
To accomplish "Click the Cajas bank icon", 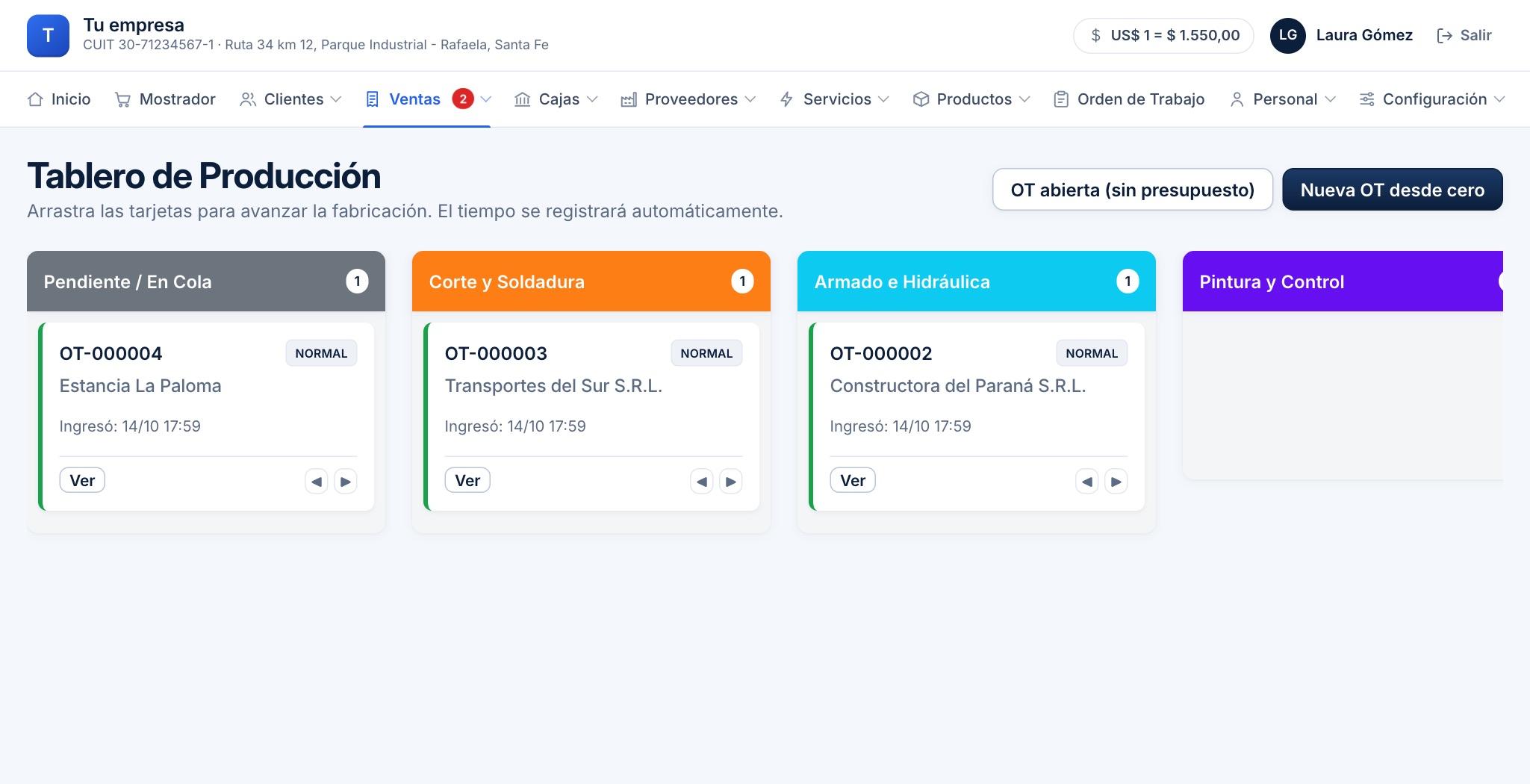I will pos(523,99).
